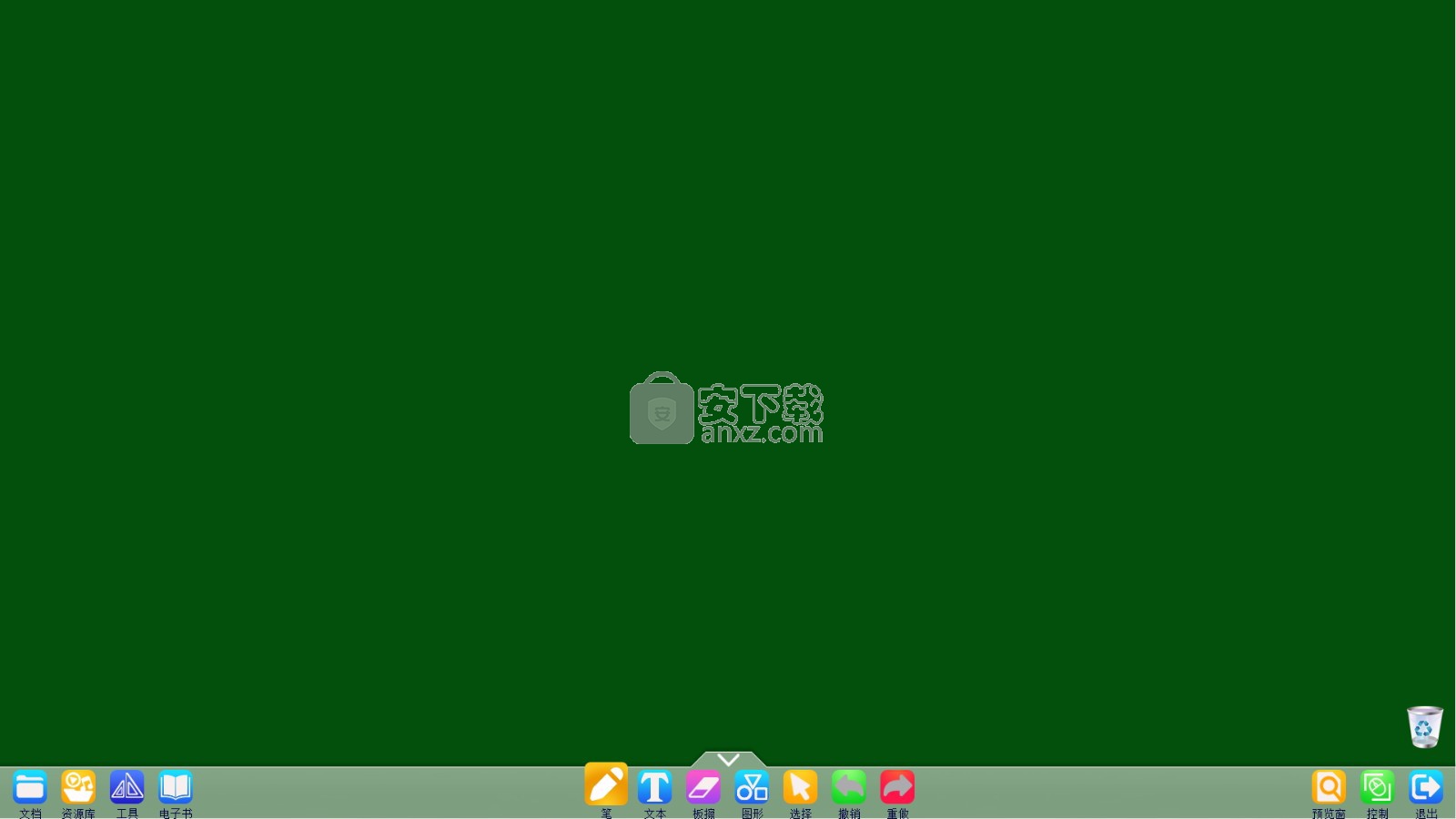The width and height of the screenshot is (1456, 819).
Task: Click the anxz.com watermark logo
Action: [761, 414]
